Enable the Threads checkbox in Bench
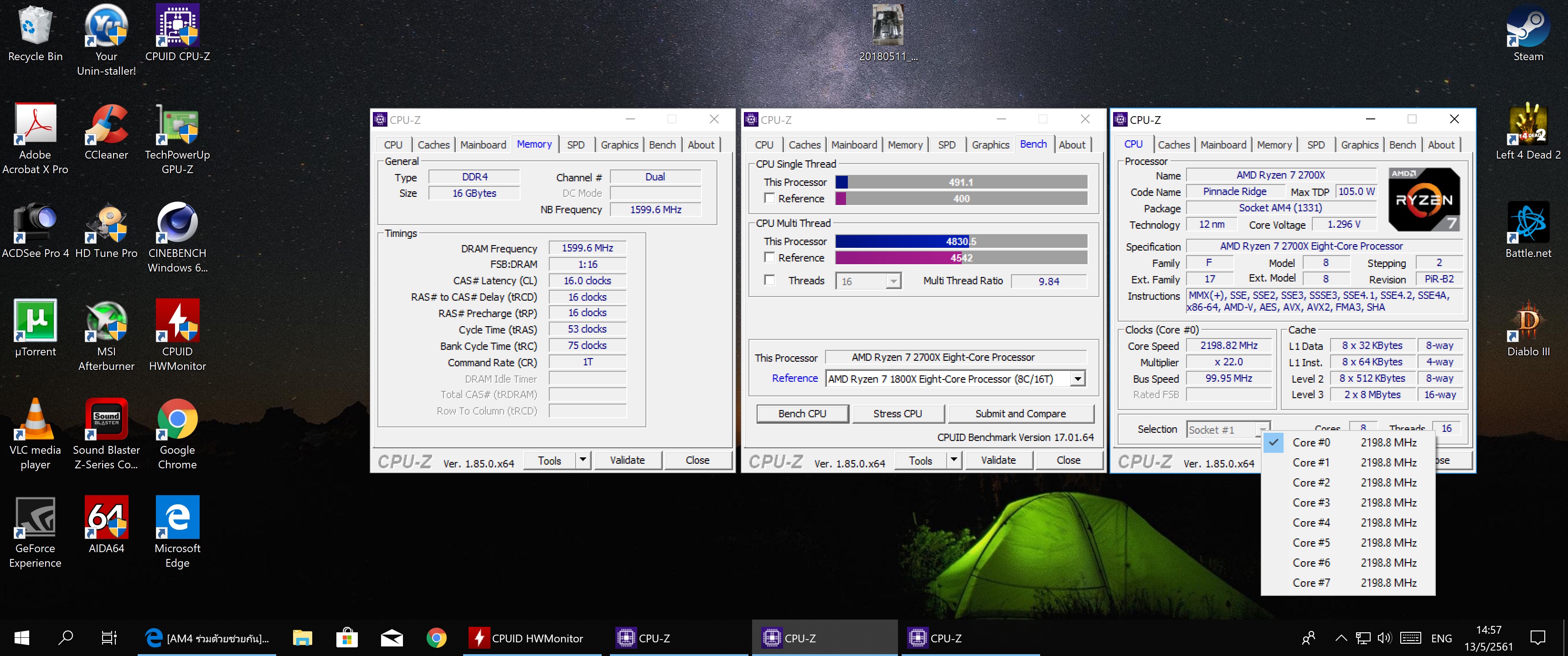 tap(769, 280)
